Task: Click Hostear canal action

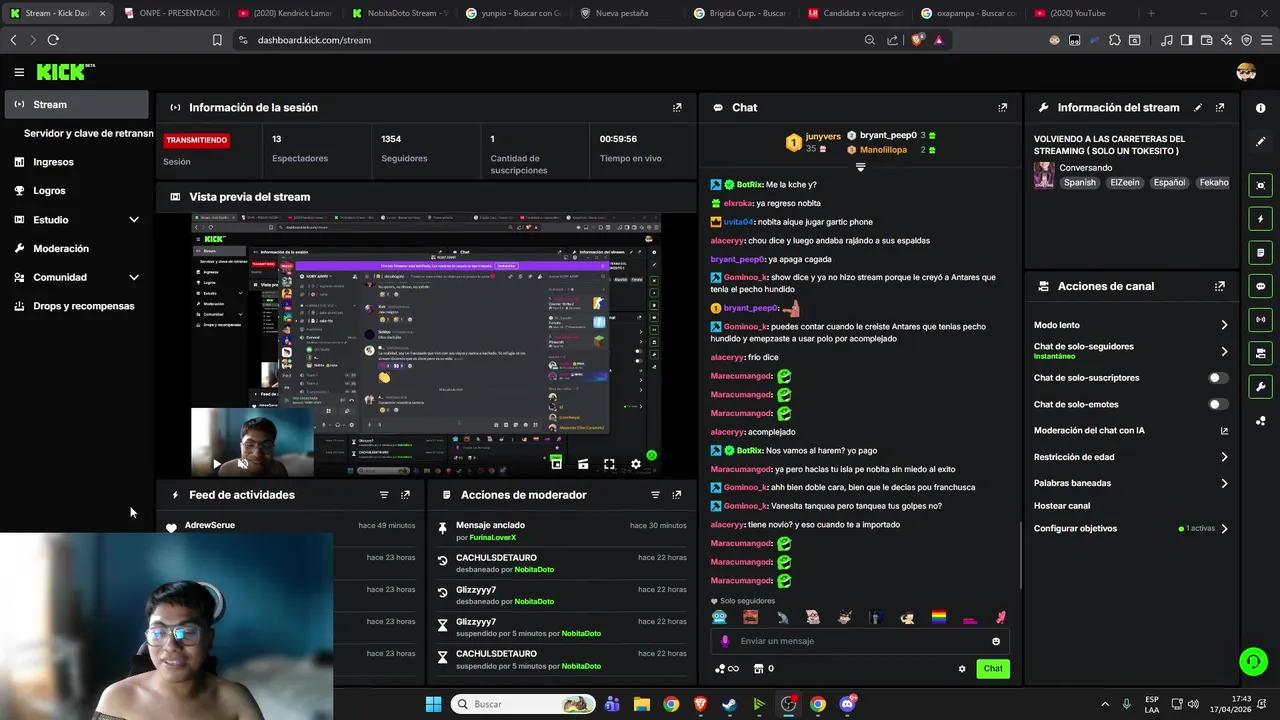Action: click(x=1062, y=506)
